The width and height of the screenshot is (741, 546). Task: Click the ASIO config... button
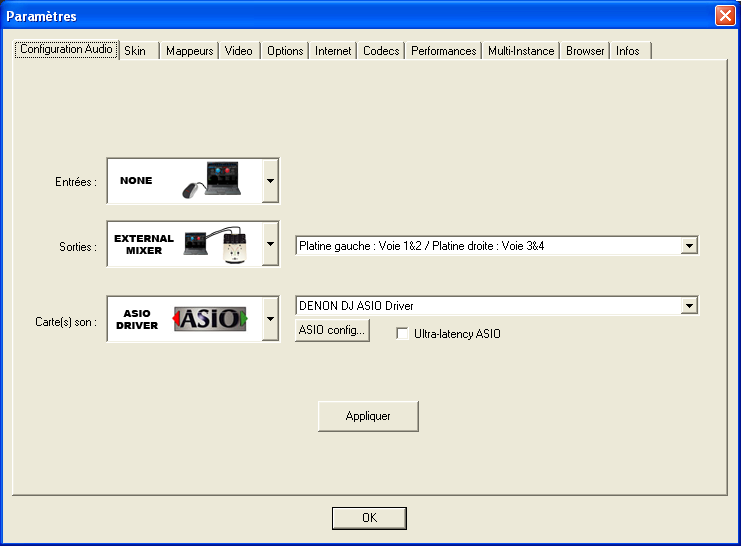coord(333,331)
